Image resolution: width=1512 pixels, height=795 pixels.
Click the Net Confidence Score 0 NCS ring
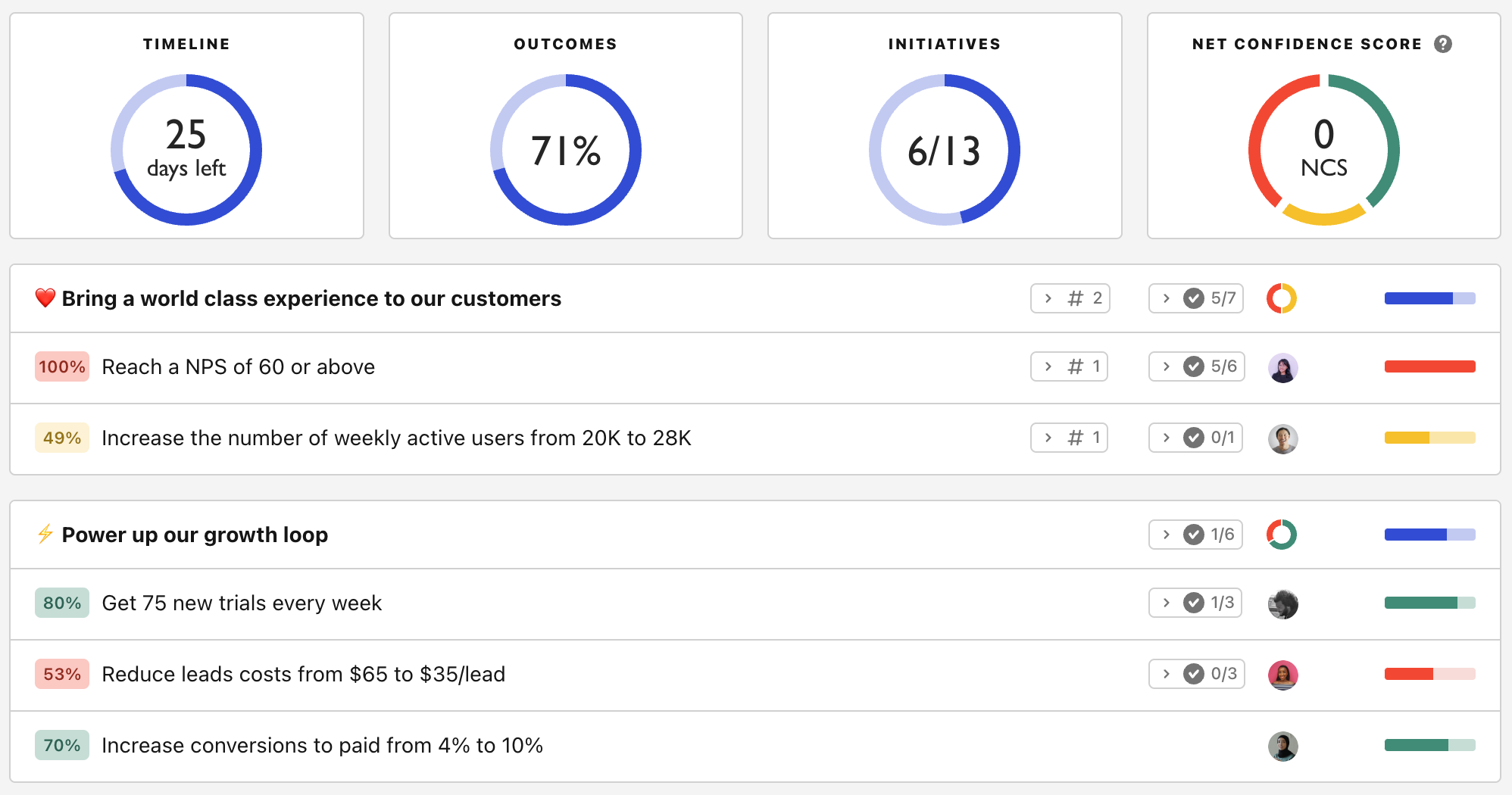tap(1324, 150)
